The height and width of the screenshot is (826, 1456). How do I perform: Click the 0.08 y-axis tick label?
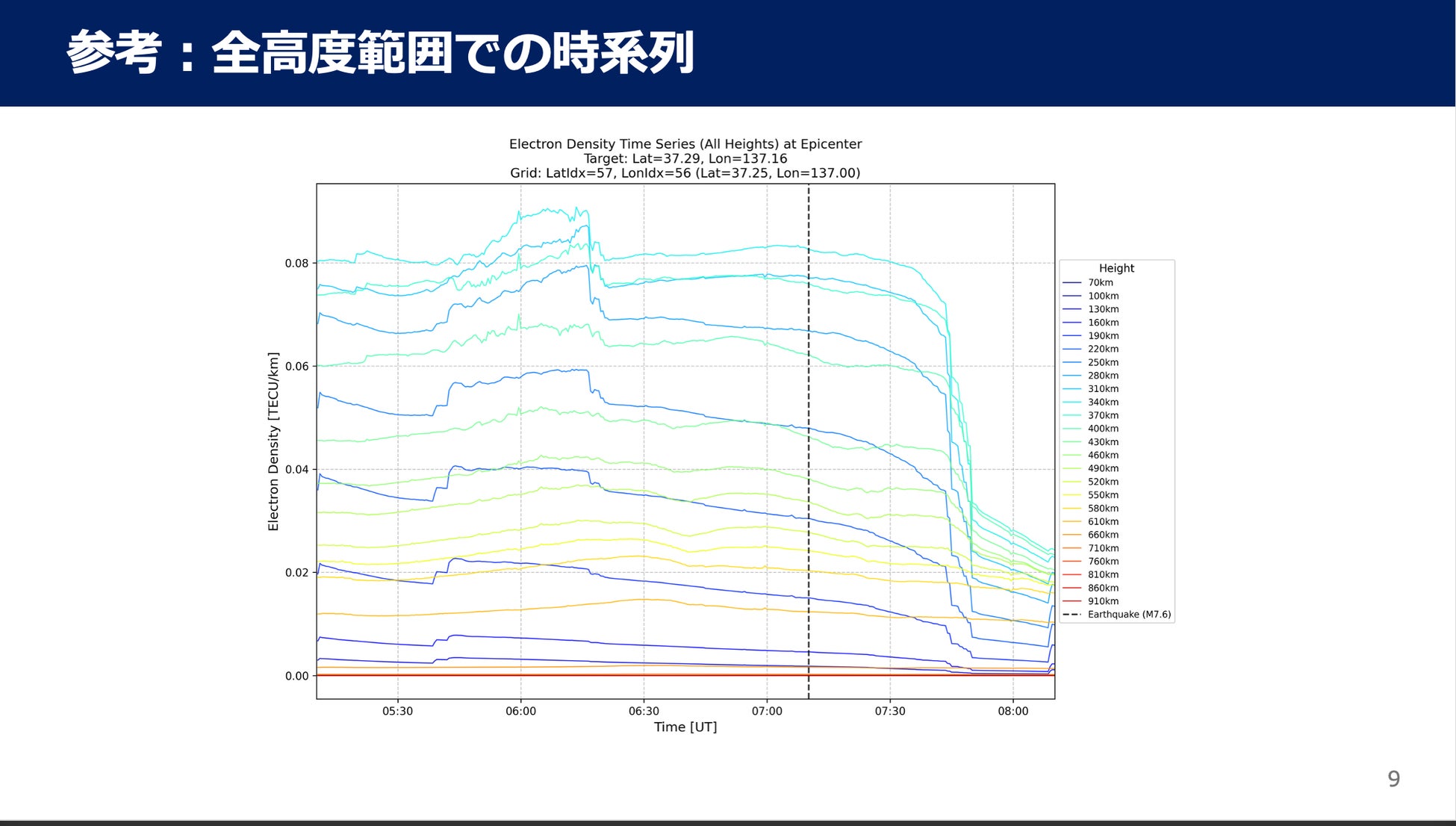[296, 263]
